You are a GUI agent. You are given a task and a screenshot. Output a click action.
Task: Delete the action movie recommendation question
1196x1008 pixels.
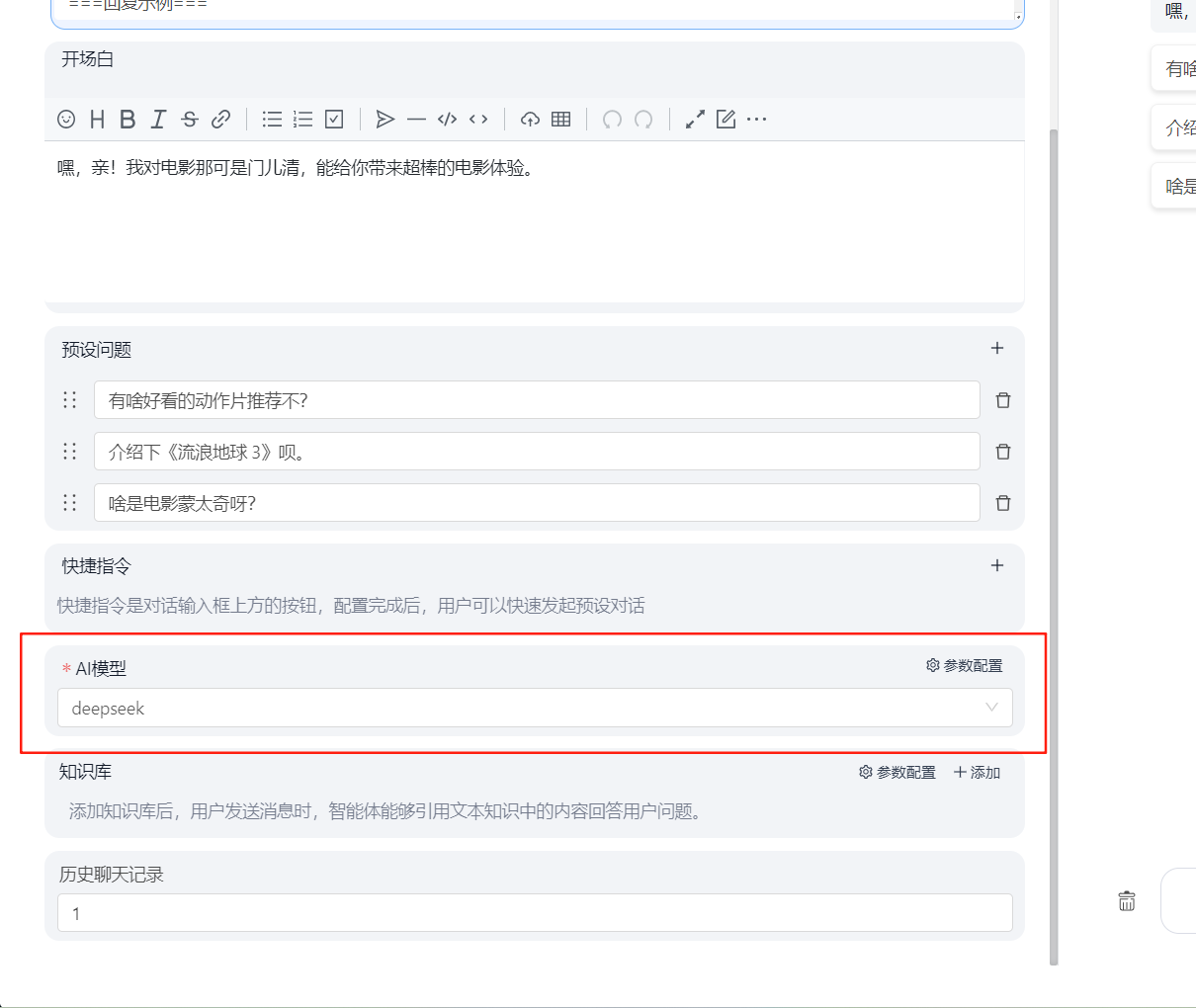pos(1003,400)
